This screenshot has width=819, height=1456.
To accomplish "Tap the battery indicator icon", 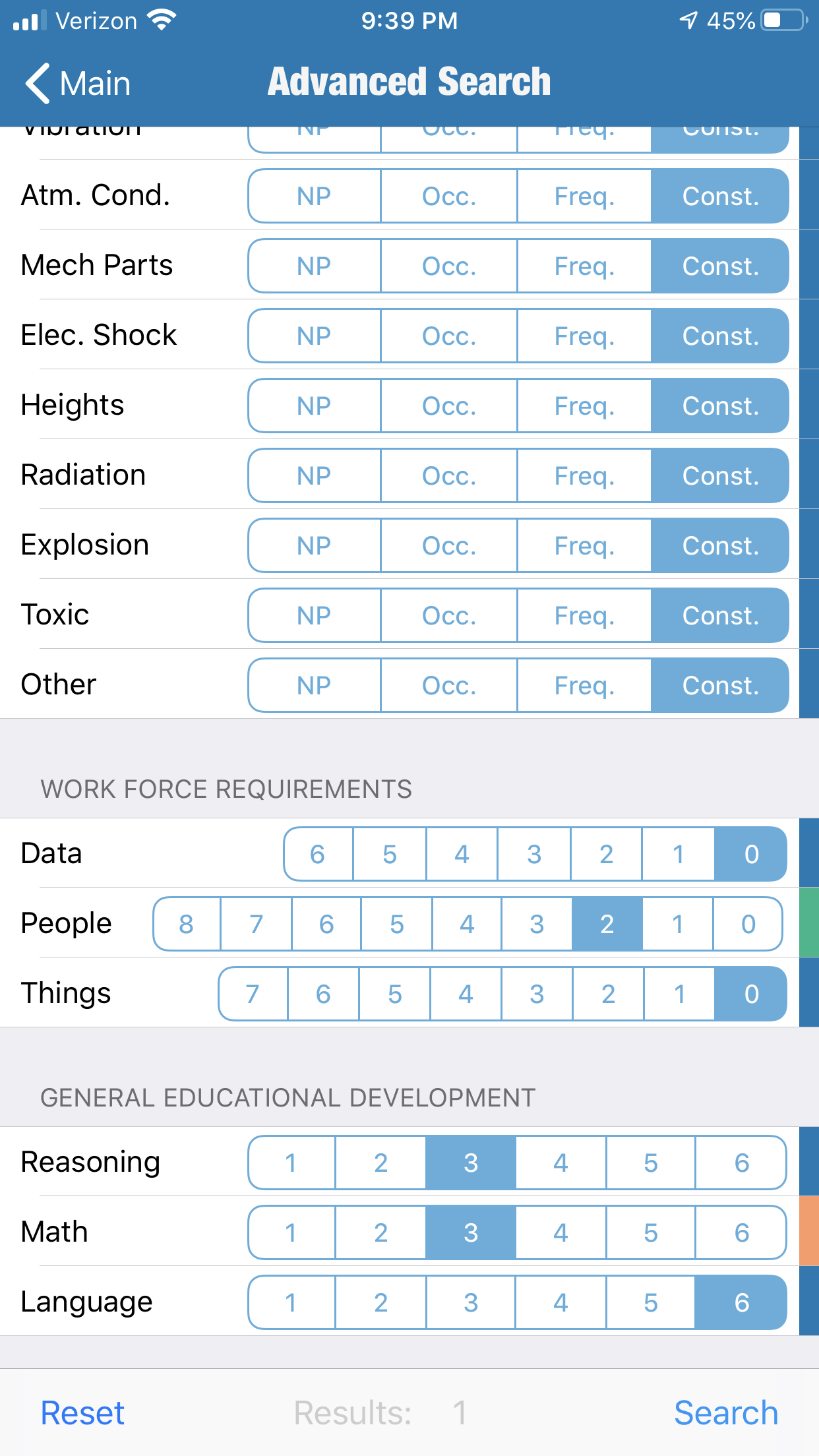I will pyautogui.click(x=783, y=20).
